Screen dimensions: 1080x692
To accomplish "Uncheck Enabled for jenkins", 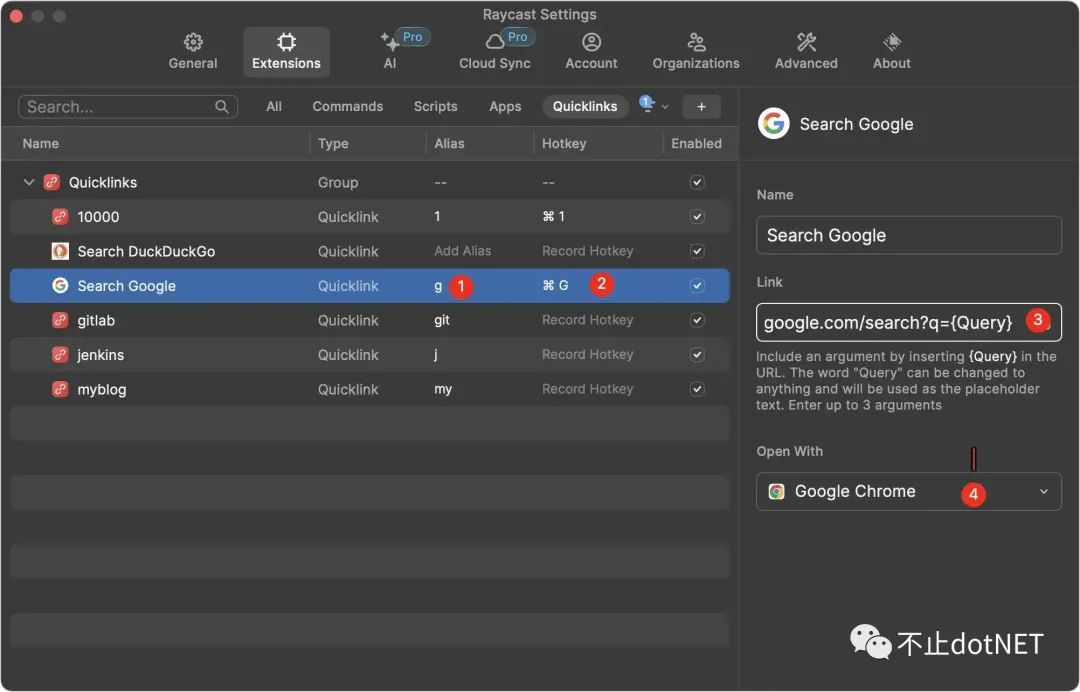I will coord(697,355).
